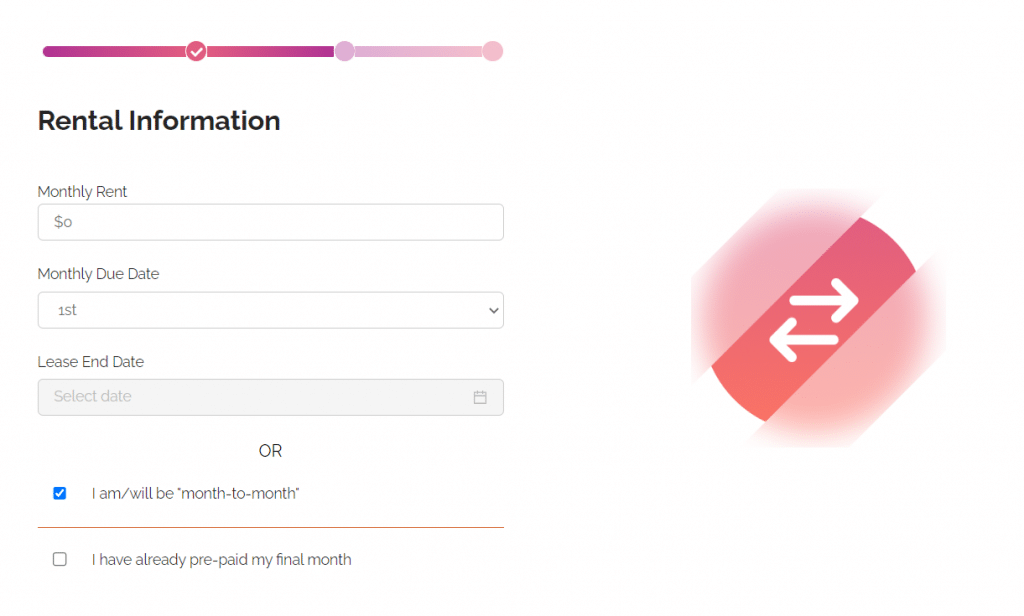This screenshot has height=616, width=1024.
Task: Click the checkmark on the completed progress step
Action: [196, 51]
